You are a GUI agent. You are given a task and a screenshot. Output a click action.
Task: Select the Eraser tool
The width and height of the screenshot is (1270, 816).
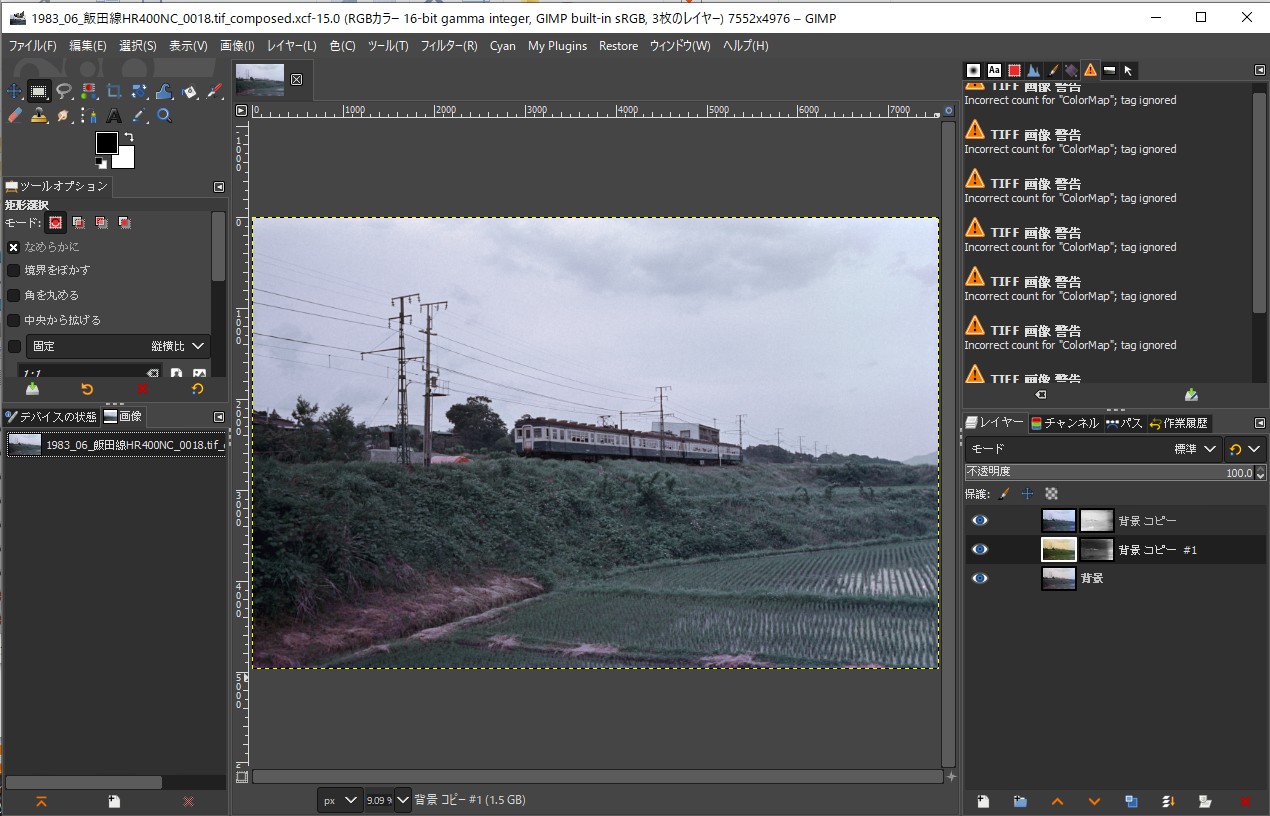coord(14,116)
